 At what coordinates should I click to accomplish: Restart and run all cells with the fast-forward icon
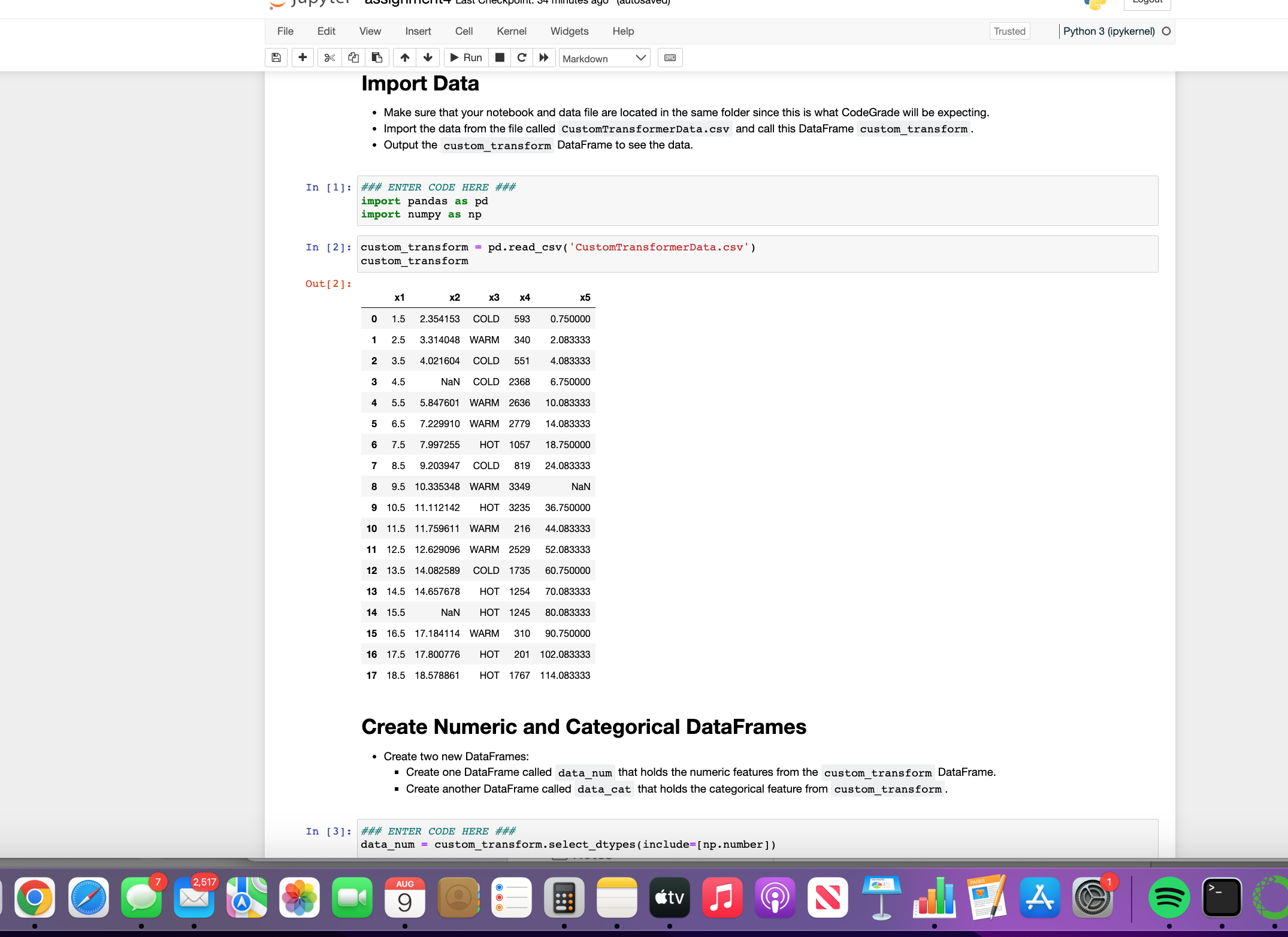[544, 58]
